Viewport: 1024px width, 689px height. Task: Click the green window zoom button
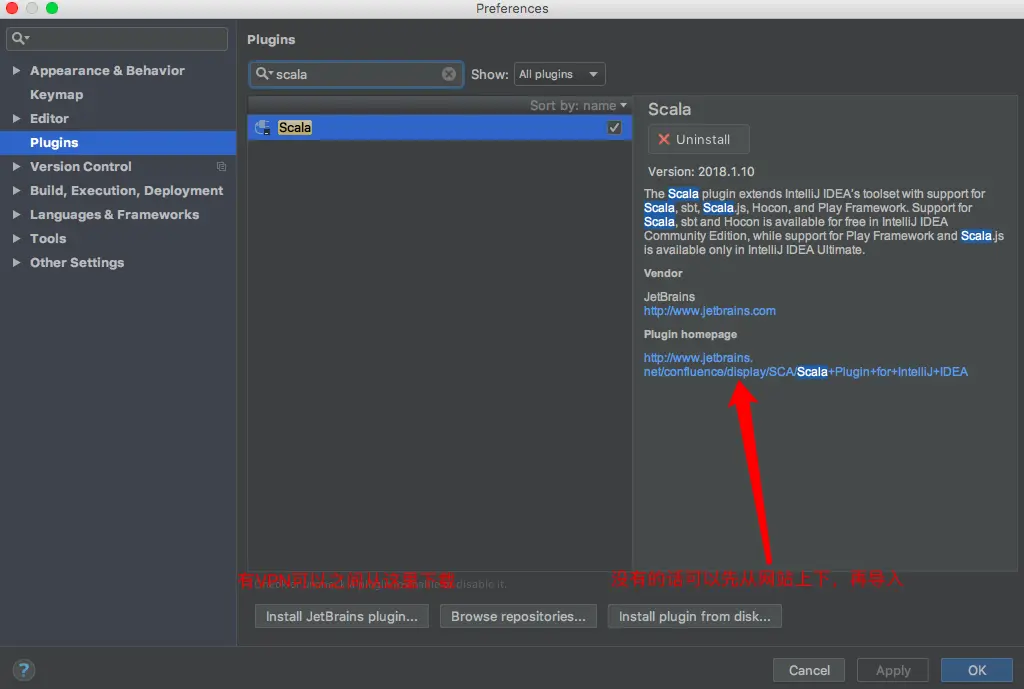[x=52, y=8]
